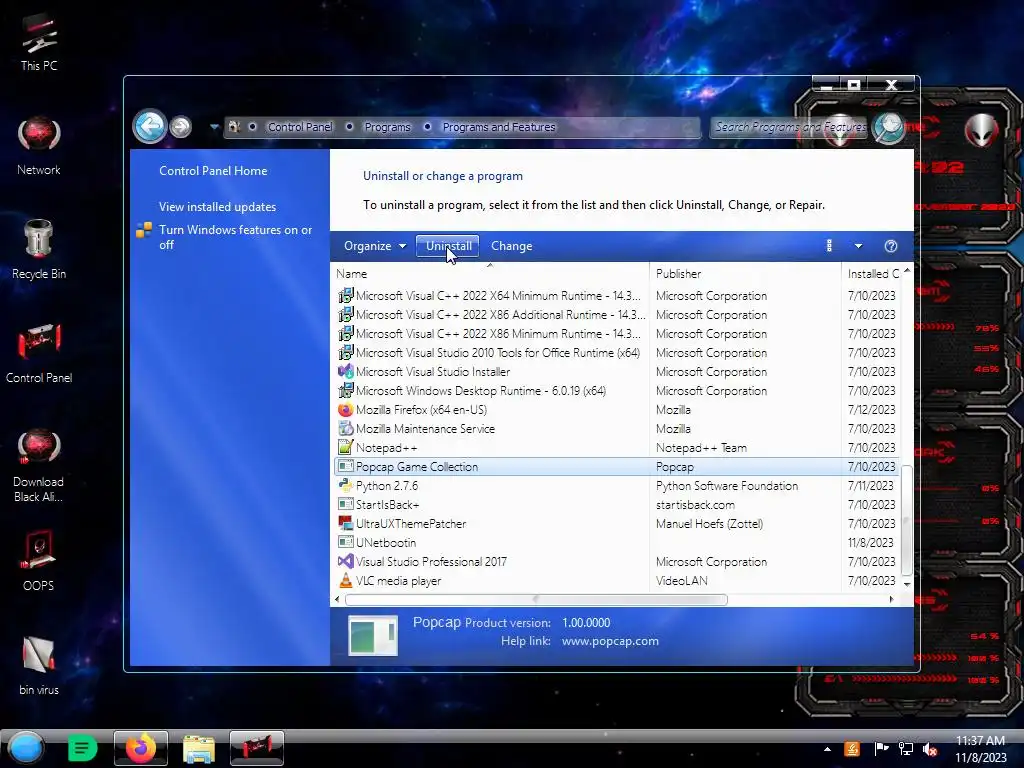Image resolution: width=1024 pixels, height=768 pixels.
Task: Open Control Panel desktop shortcut
Action: click(x=39, y=354)
